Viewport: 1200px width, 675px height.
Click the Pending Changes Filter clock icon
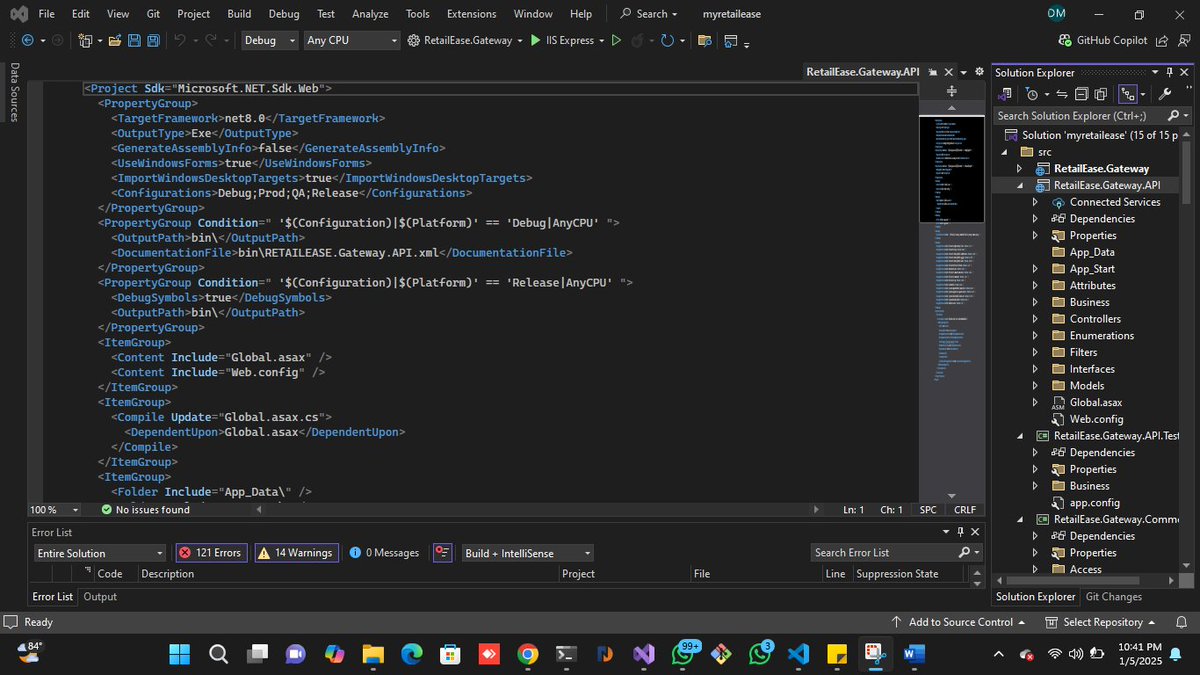tap(1032, 94)
